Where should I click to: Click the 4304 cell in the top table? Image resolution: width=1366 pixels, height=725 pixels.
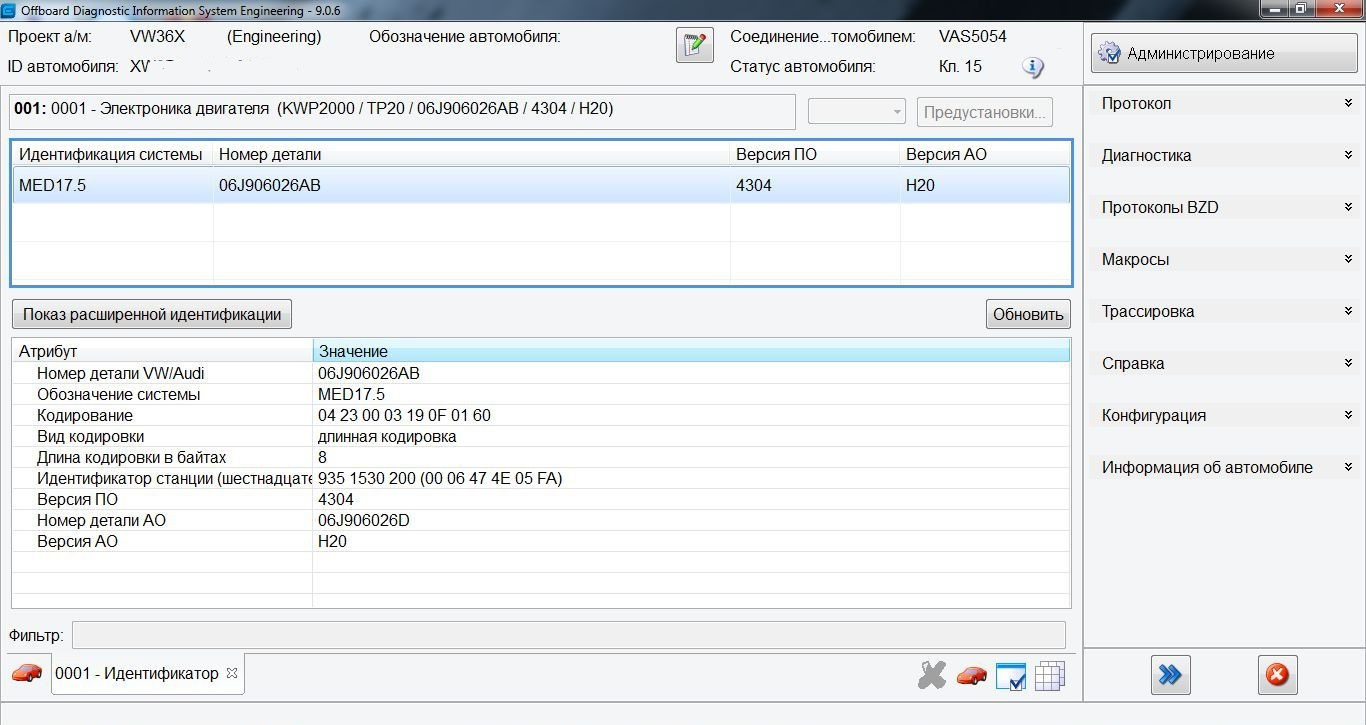pos(815,185)
